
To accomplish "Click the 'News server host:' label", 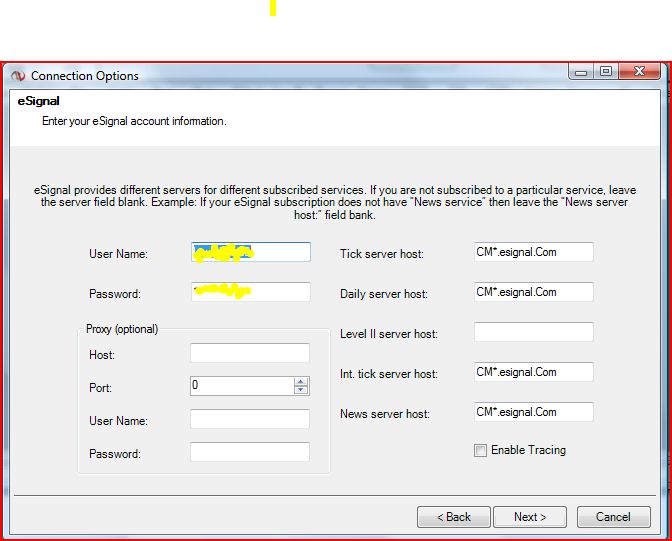I will pos(385,414).
